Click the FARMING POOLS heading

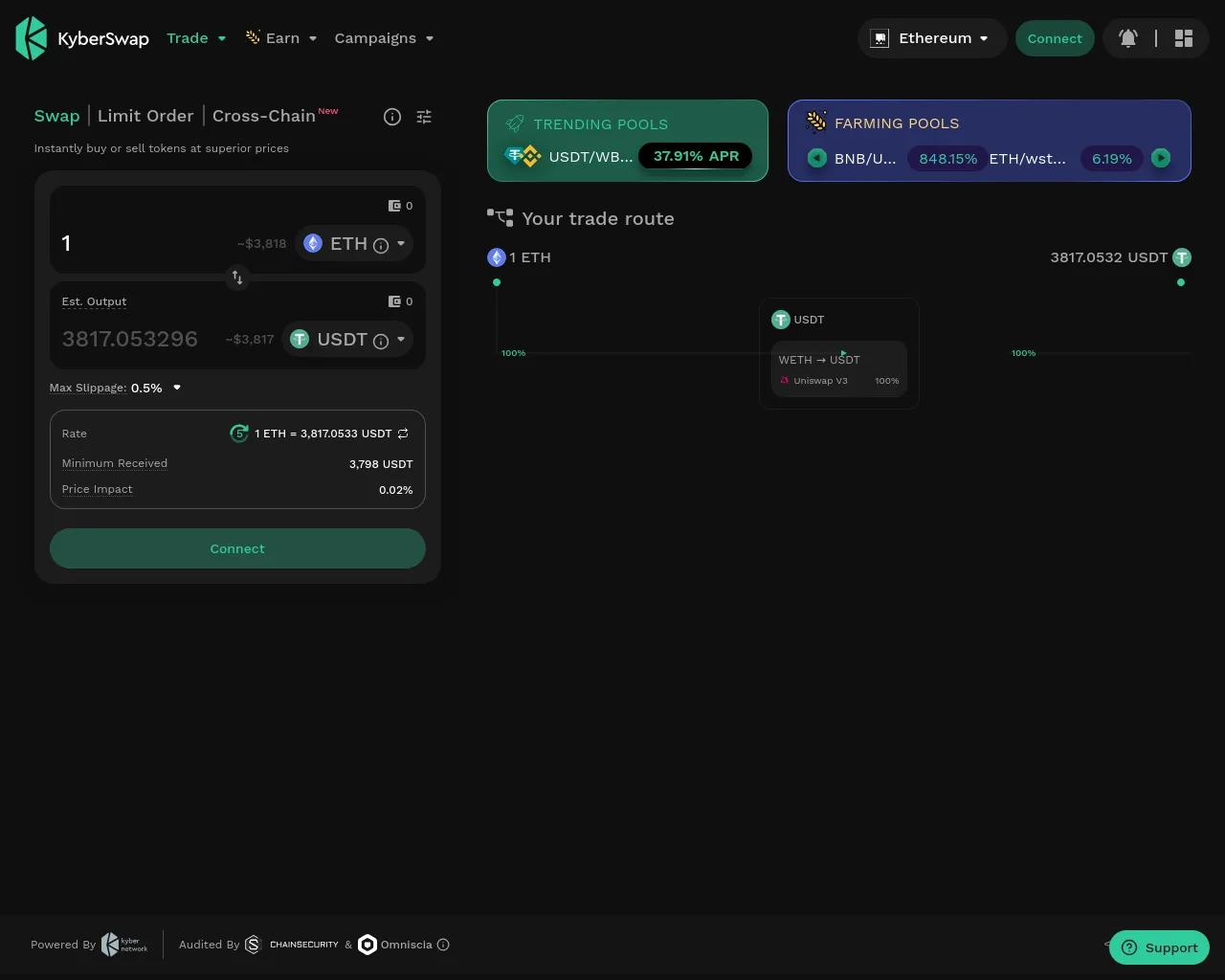pyautogui.click(x=897, y=123)
